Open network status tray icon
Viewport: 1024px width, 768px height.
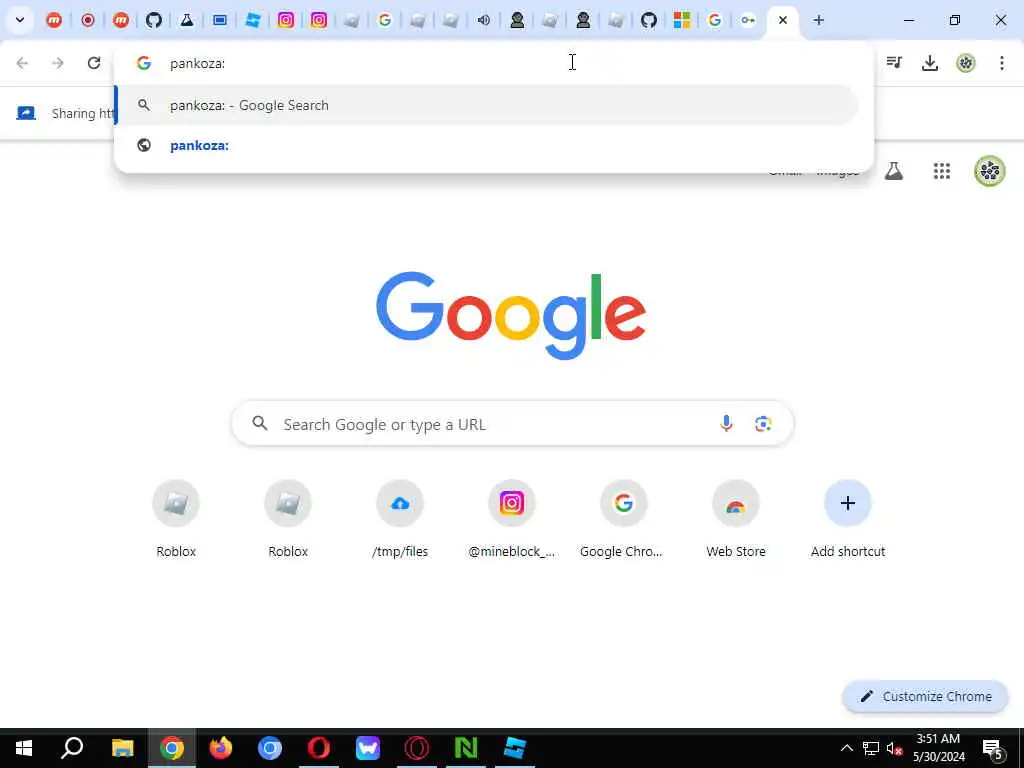pos(871,748)
